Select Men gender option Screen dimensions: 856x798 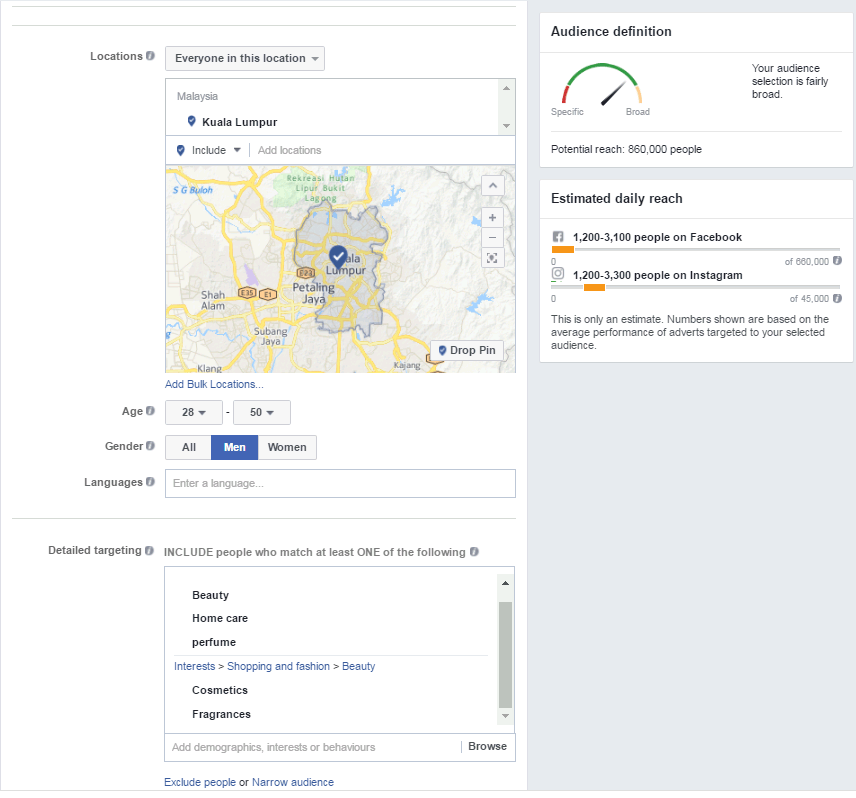tap(234, 447)
